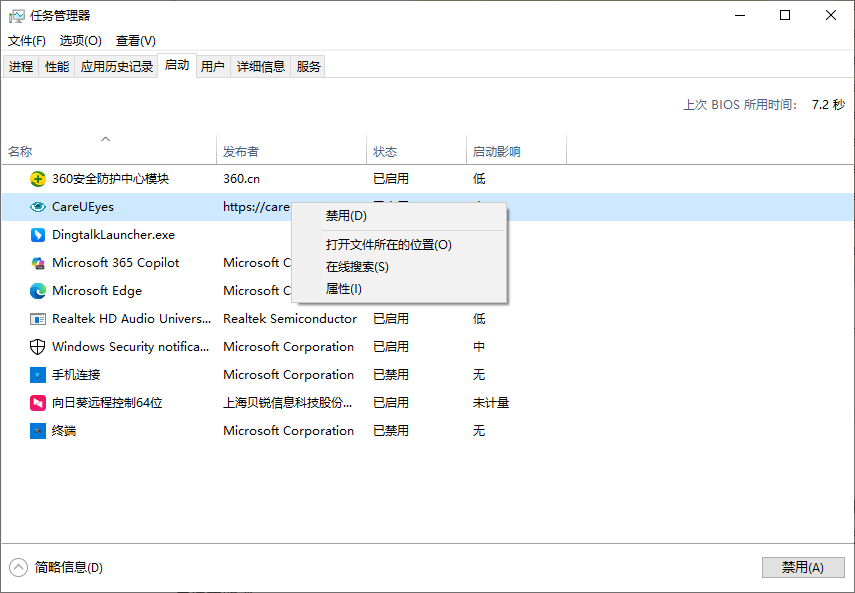Click the 简略信息(D) label
The height and width of the screenshot is (593, 855).
tap(69, 567)
